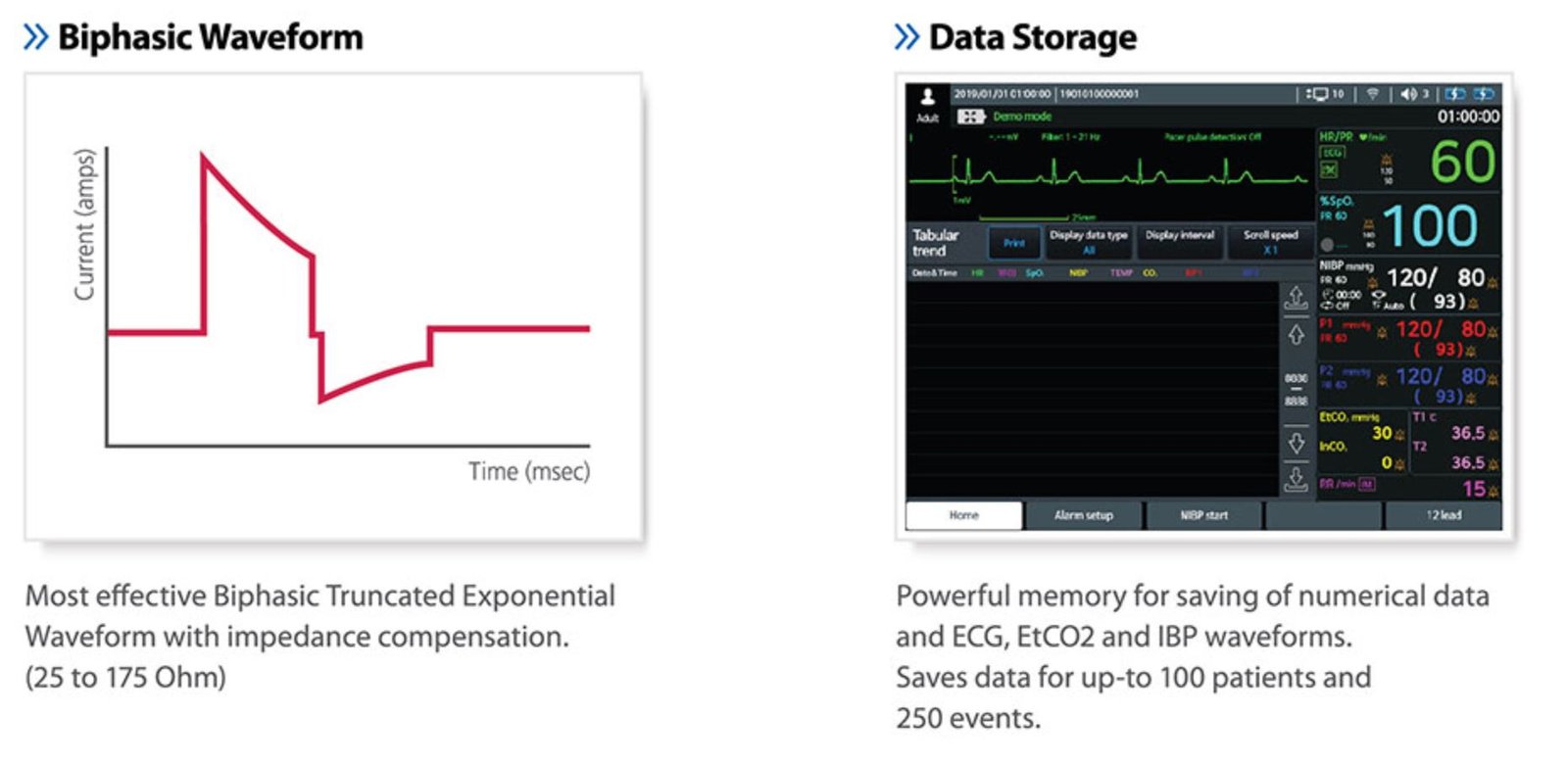This screenshot has height=761, width=1568.
Task: Click the SpO2 reading of 100
Action: click(1430, 226)
